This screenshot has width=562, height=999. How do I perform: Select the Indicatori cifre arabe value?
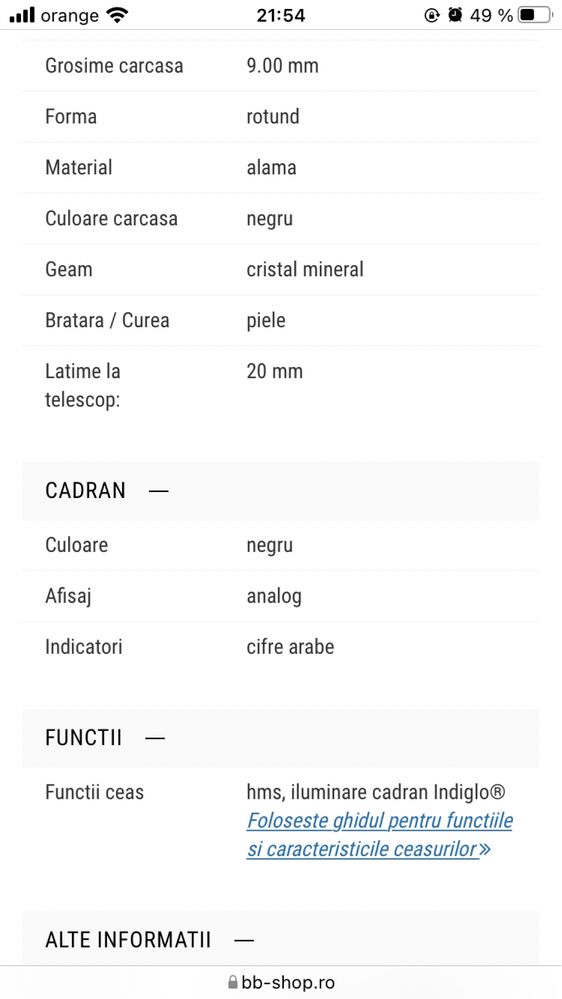tap(291, 647)
